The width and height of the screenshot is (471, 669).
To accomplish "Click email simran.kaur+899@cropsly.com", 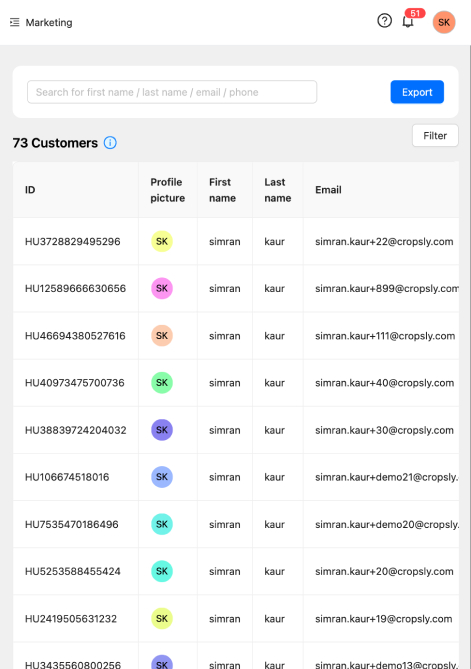I will [x=387, y=288].
